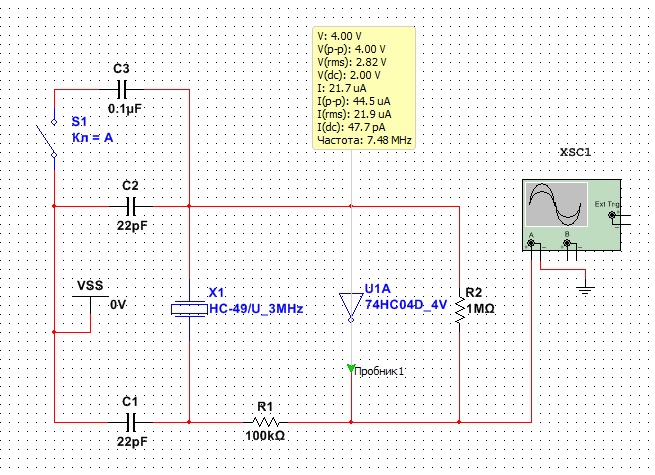Click oscilloscope channel A terminal

tap(531, 243)
